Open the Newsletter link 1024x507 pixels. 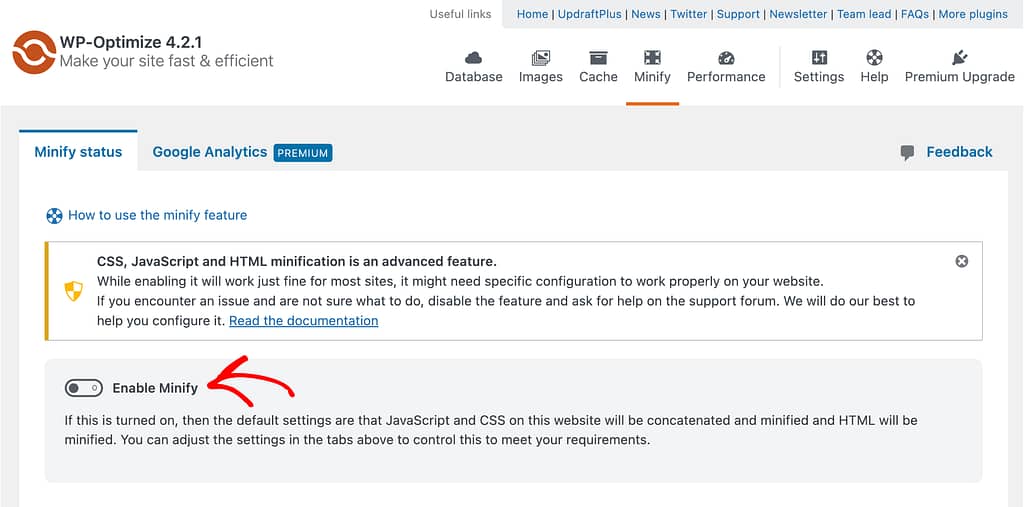click(x=798, y=14)
